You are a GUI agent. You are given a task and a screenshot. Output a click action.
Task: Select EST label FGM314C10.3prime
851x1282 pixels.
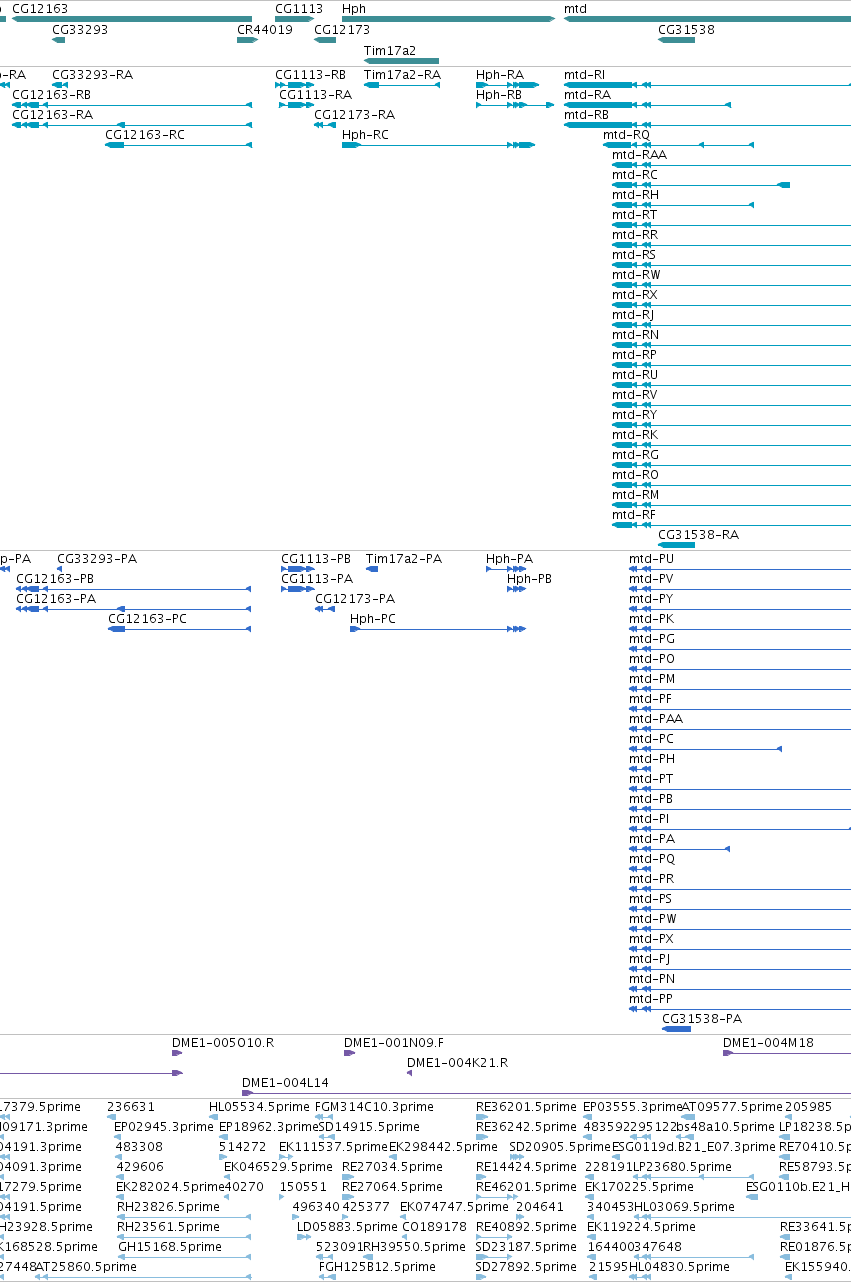[x=374, y=1107]
